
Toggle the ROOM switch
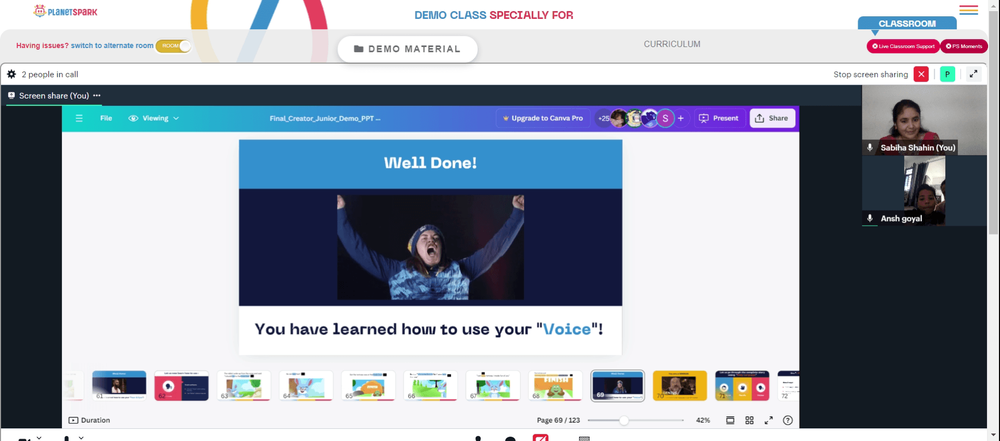(173, 46)
